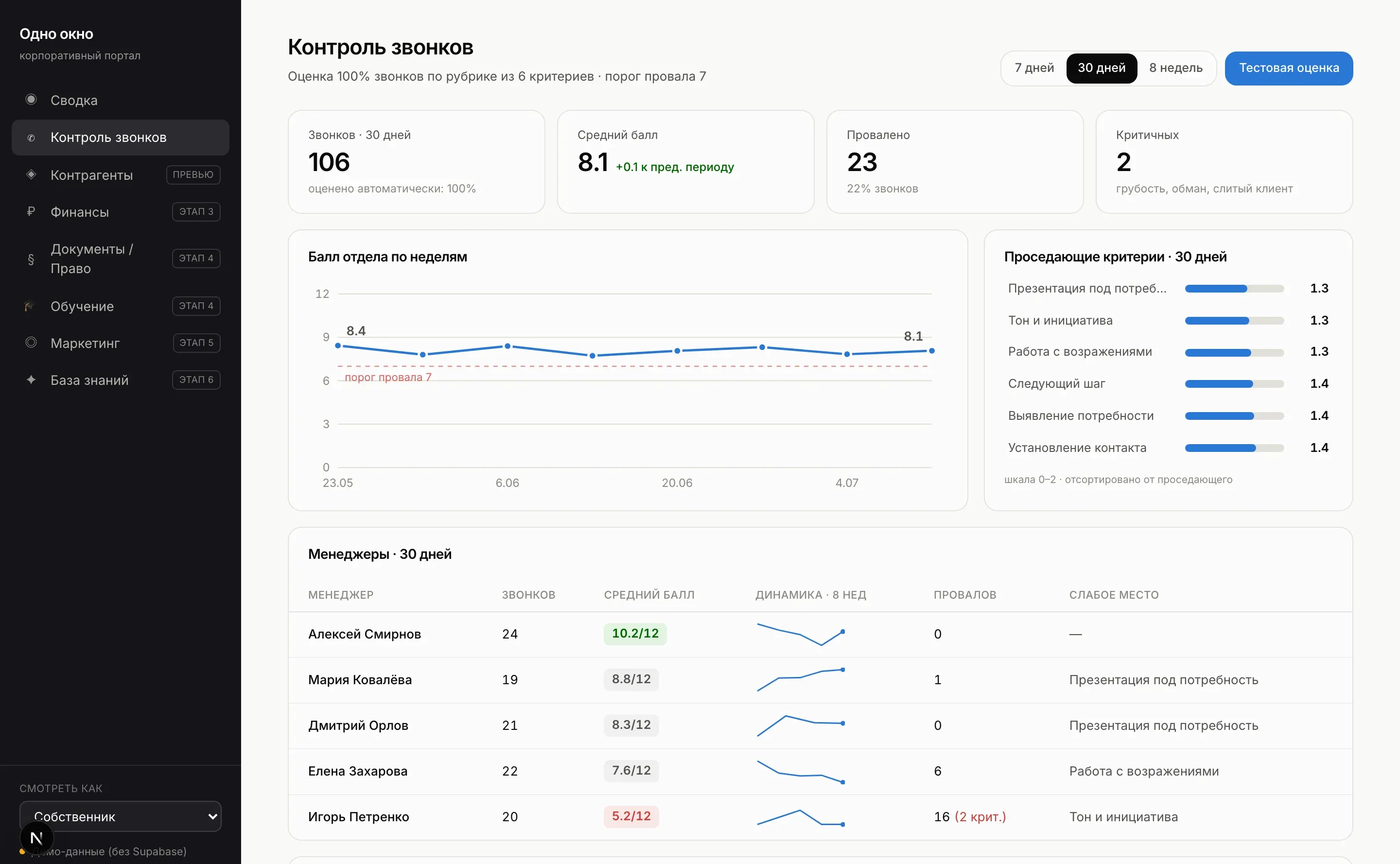Screen dimensions: 1400x864
Task: Select the 30 дней period
Action: click(x=1101, y=68)
